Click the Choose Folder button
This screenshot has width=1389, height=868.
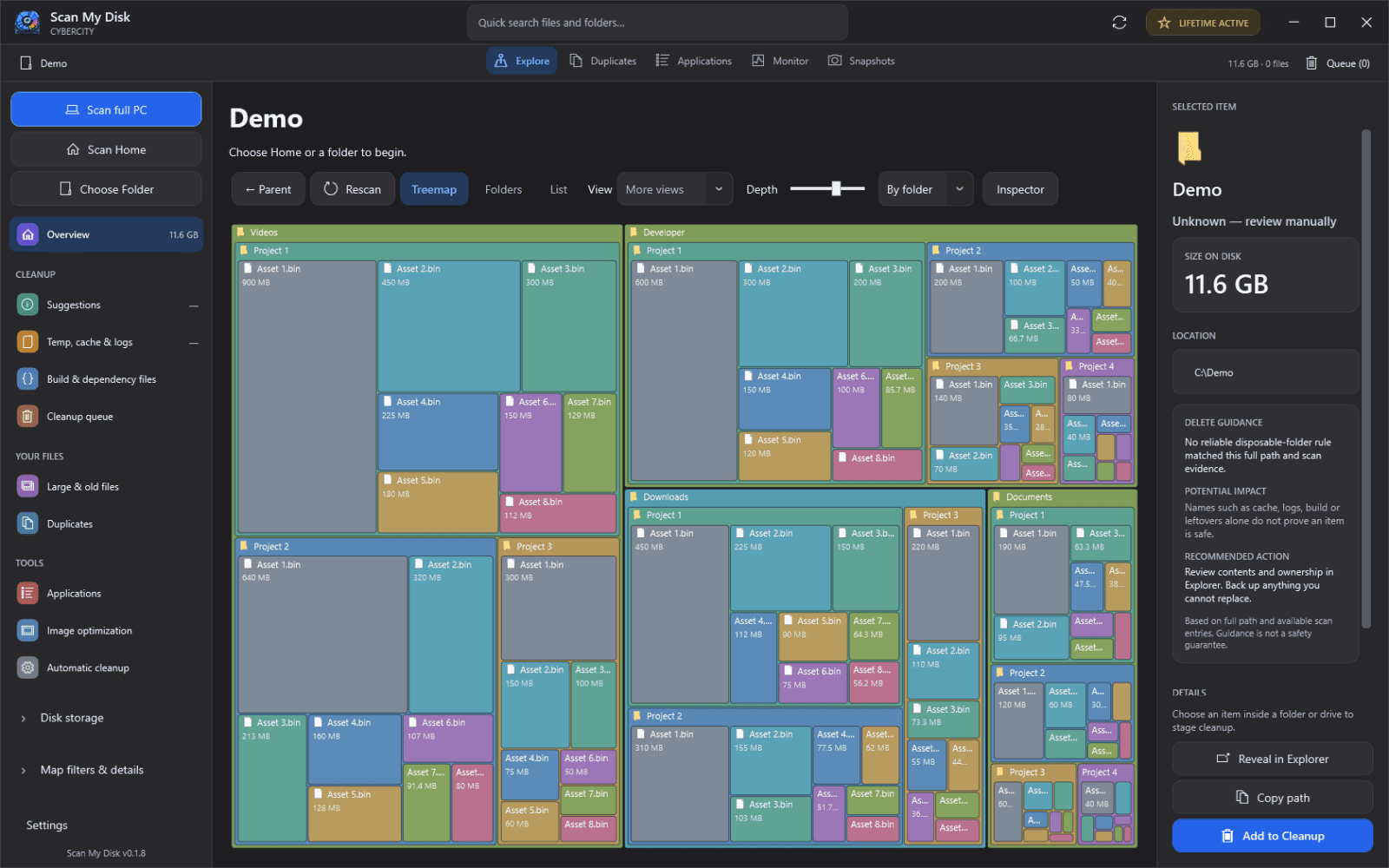point(106,189)
